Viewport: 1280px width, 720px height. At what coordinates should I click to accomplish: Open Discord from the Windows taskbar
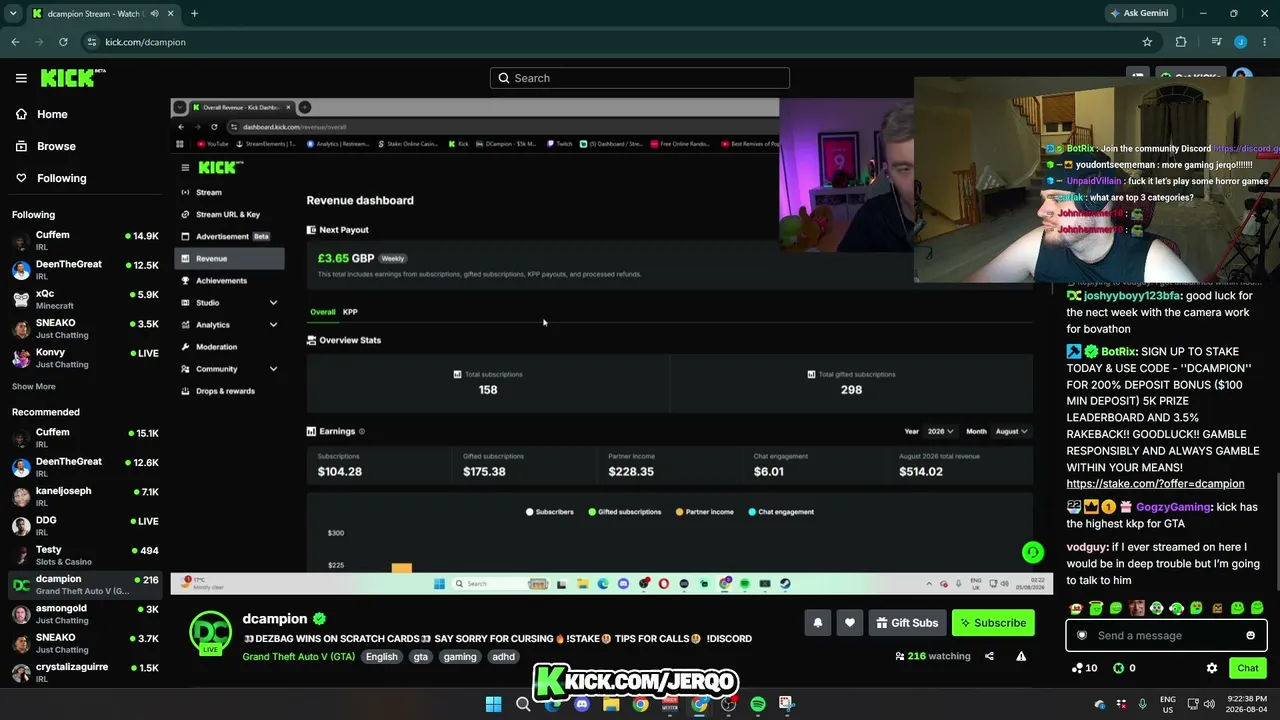pyautogui.click(x=582, y=704)
